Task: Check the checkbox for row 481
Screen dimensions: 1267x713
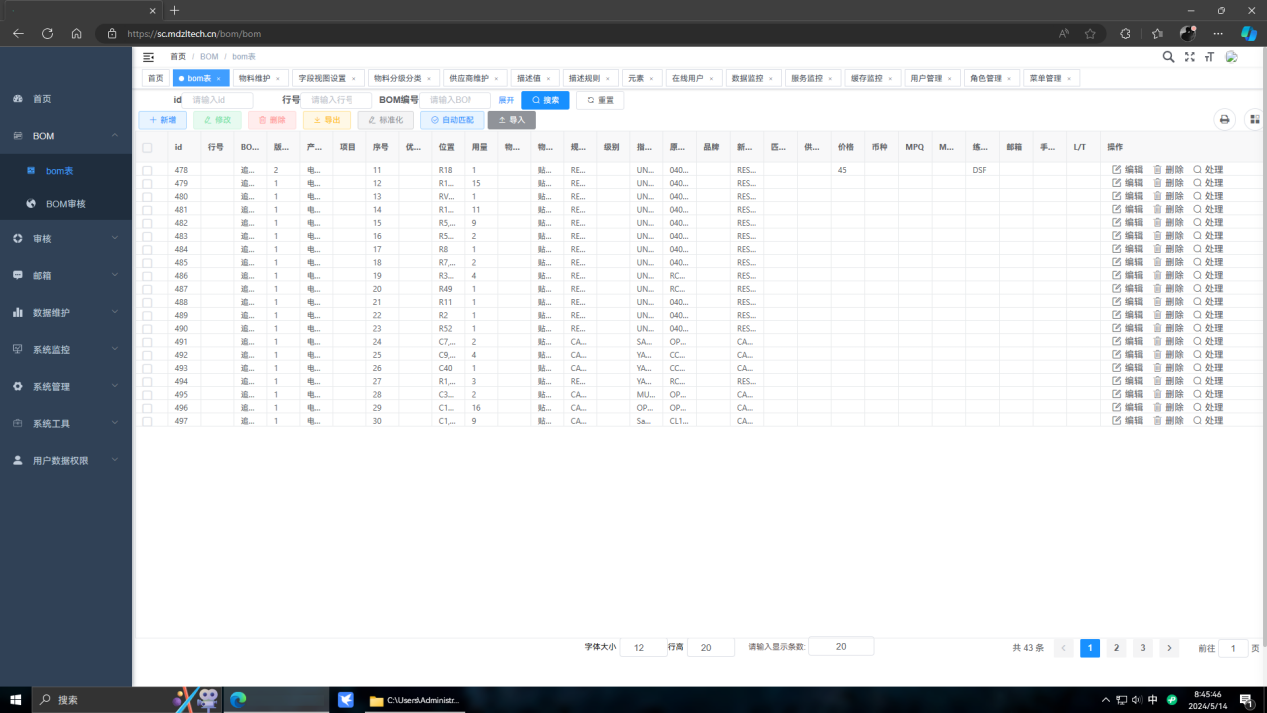Action: (x=148, y=210)
